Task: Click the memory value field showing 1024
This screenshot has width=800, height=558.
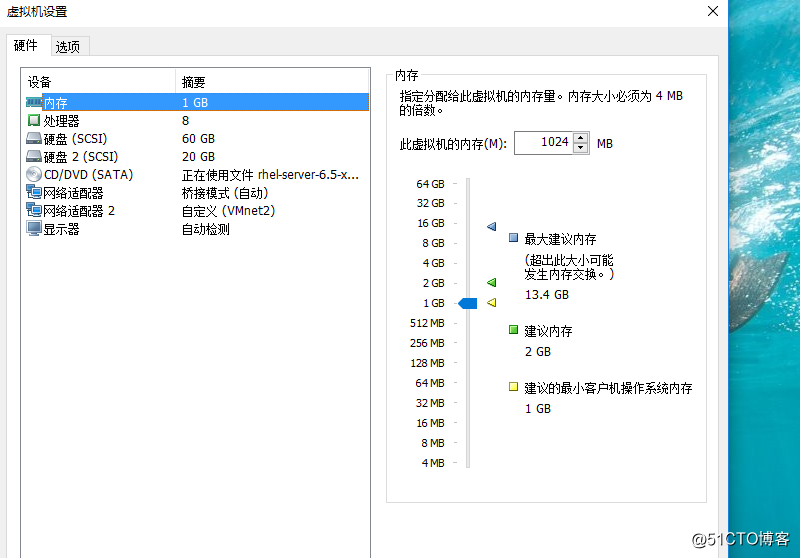Action: point(544,143)
